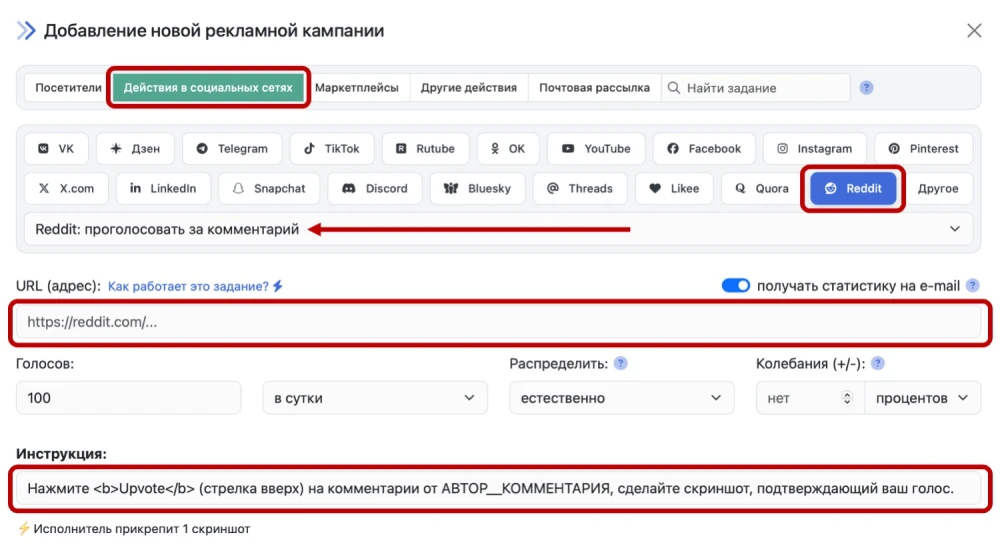Screen dimensions: 1000x545
Task: Pick the Discord platform button
Action: (x=375, y=188)
